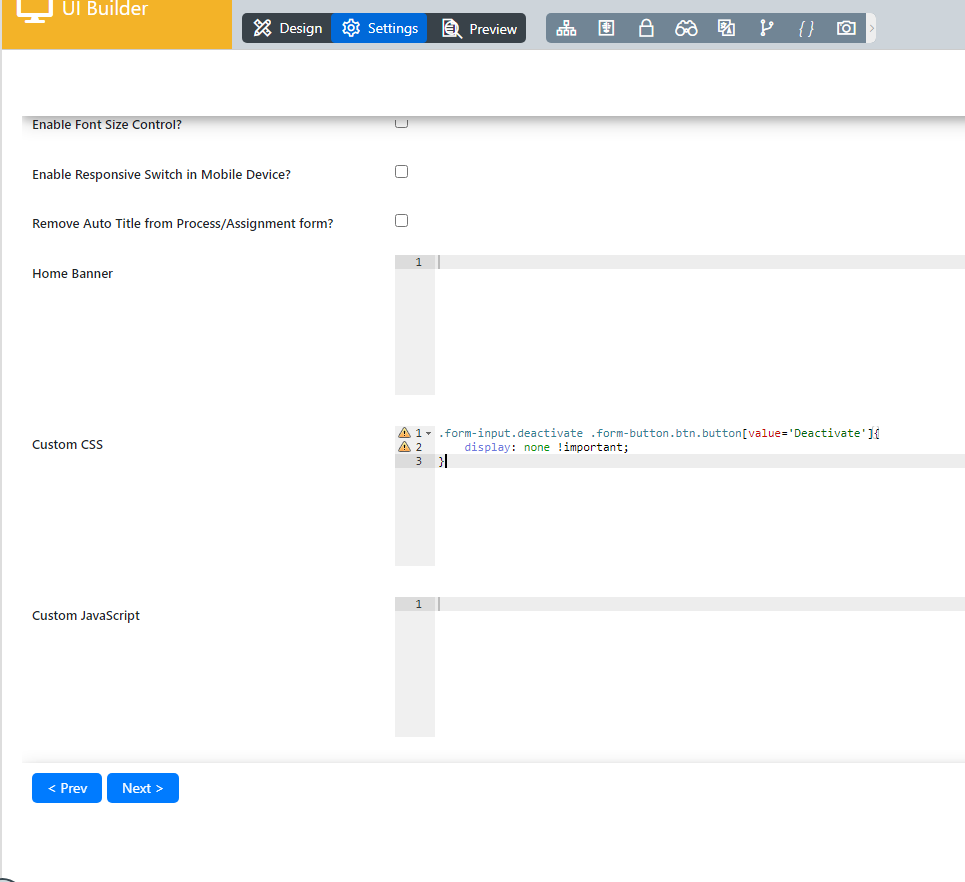Click the Next > button
Screen dimensions: 965x882
pos(142,788)
